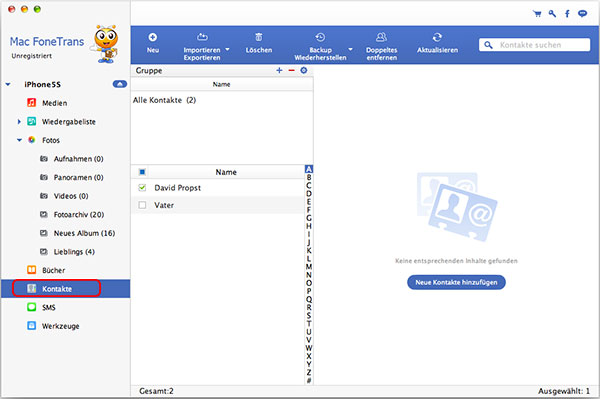Click the red minus remove group icon
600x399 pixels.
292,70
